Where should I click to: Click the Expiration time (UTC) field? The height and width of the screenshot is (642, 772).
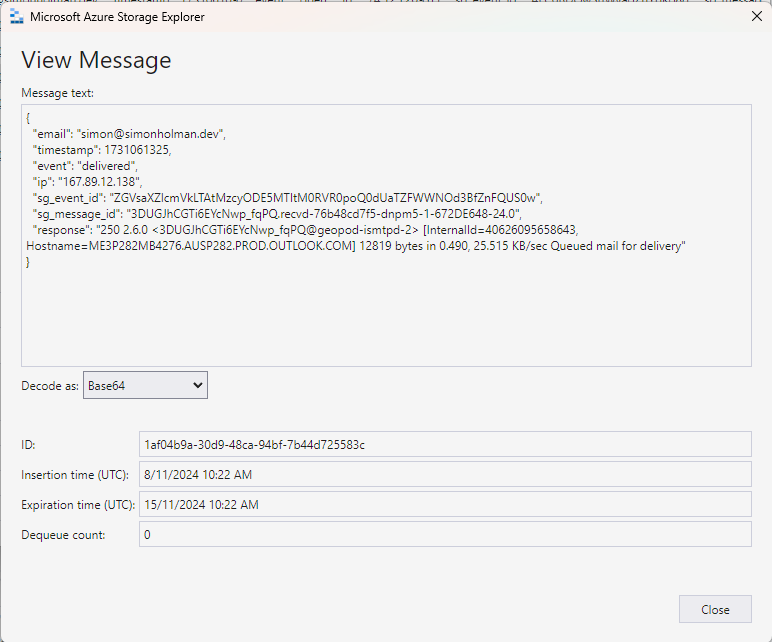[445, 505]
